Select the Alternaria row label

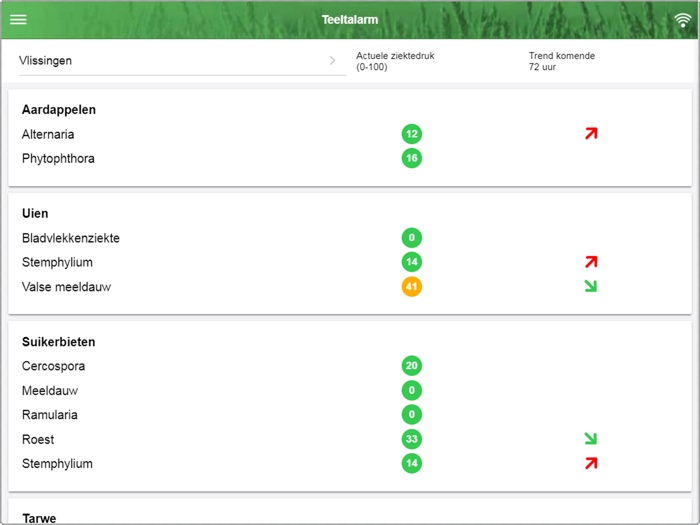tap(48, 134)
